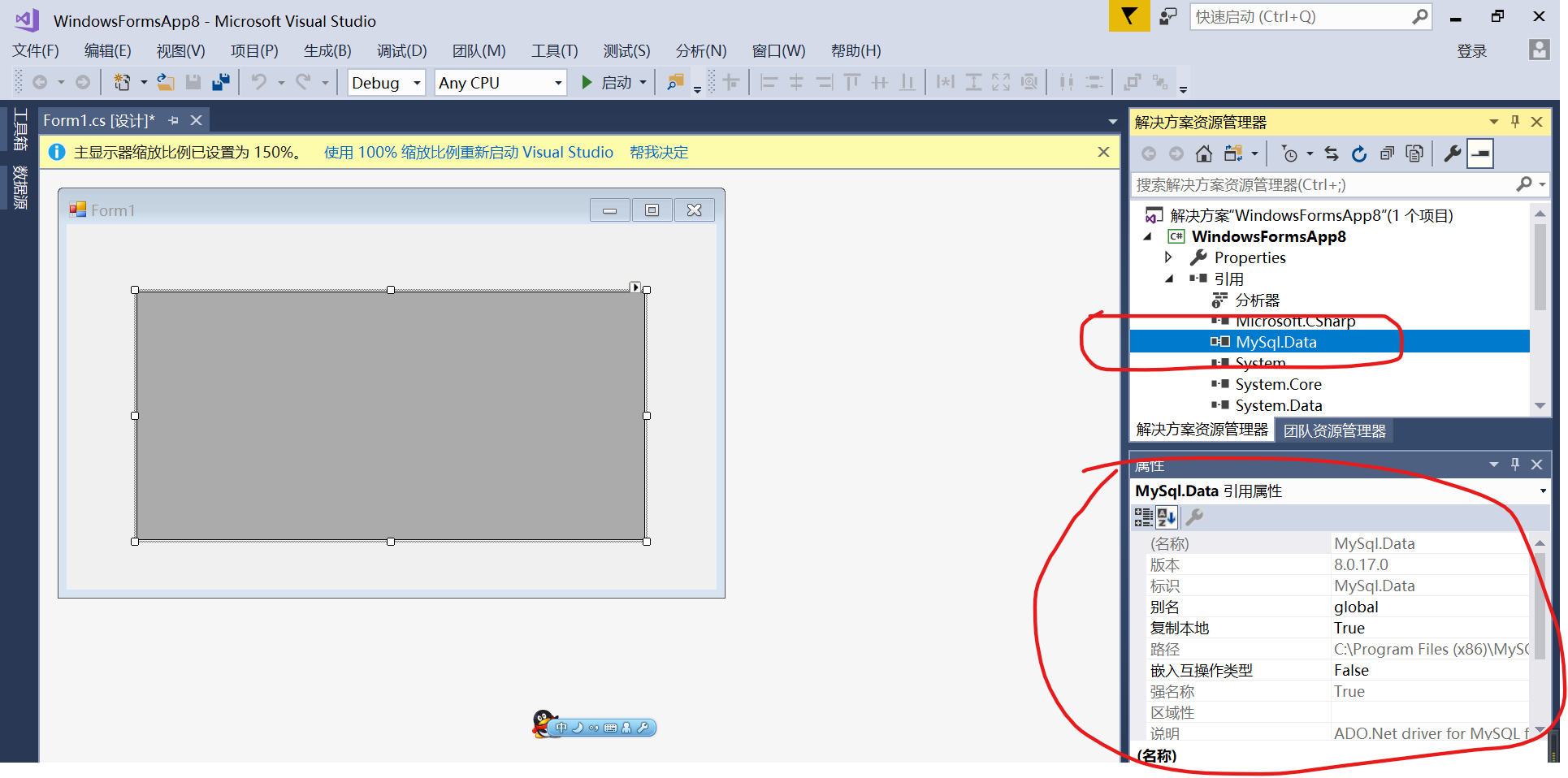Click the Save All toolbar icon
This screenshot has width=1568, height=778.
(x=220, y=81)
